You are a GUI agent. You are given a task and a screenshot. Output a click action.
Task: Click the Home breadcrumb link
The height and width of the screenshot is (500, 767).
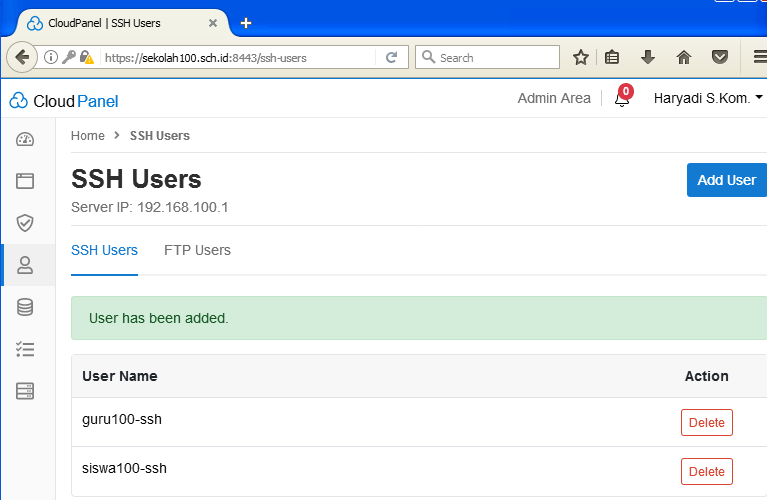click(x=88, y=136)
